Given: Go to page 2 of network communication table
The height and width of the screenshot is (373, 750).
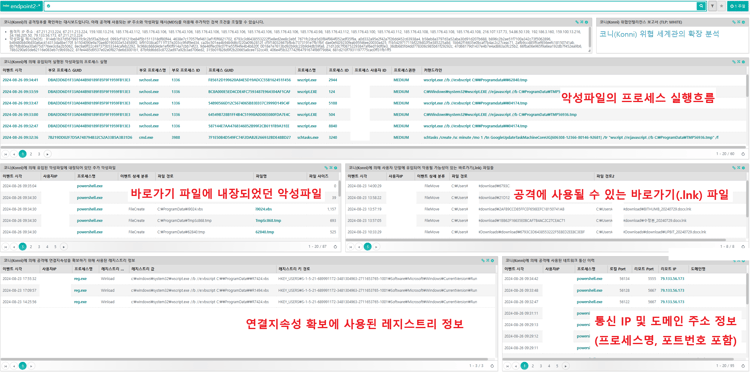Looking at the screenshot, I should coord(533,365).
